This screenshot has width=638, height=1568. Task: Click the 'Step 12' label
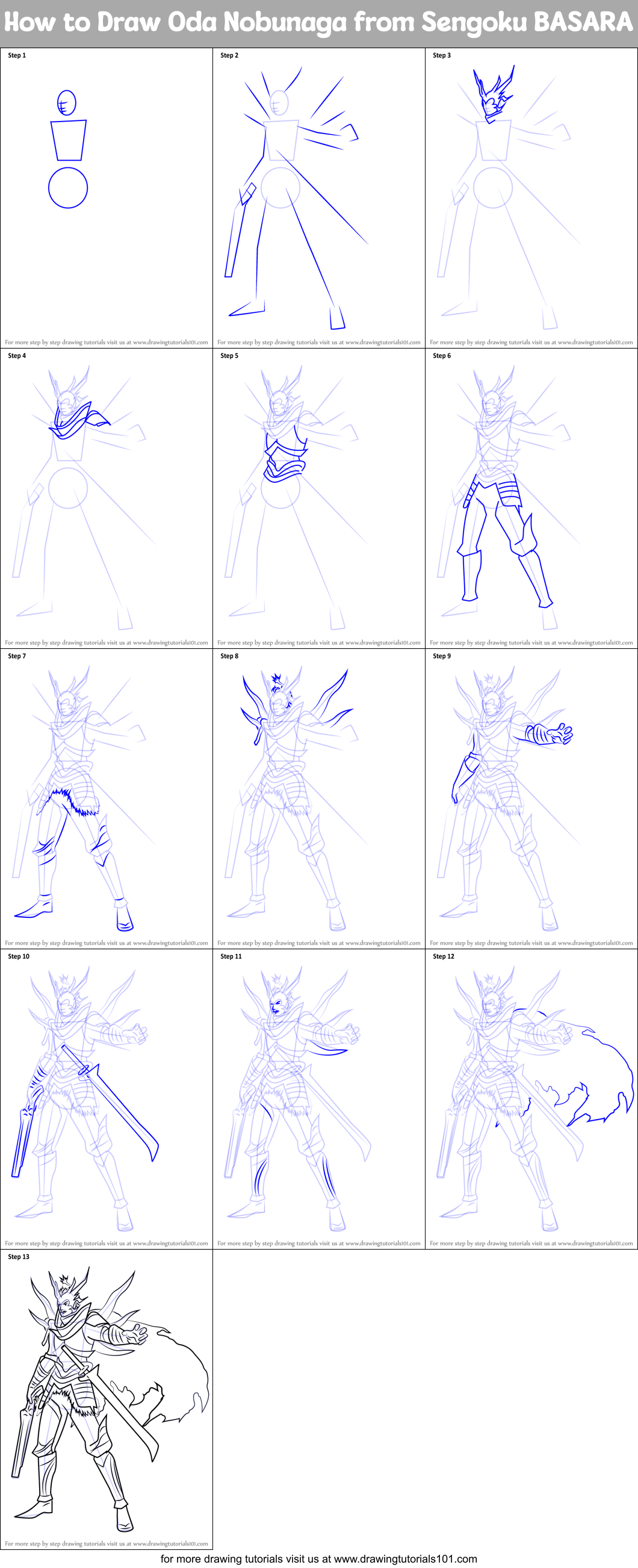pyautogui.click(x=444, y=956)
